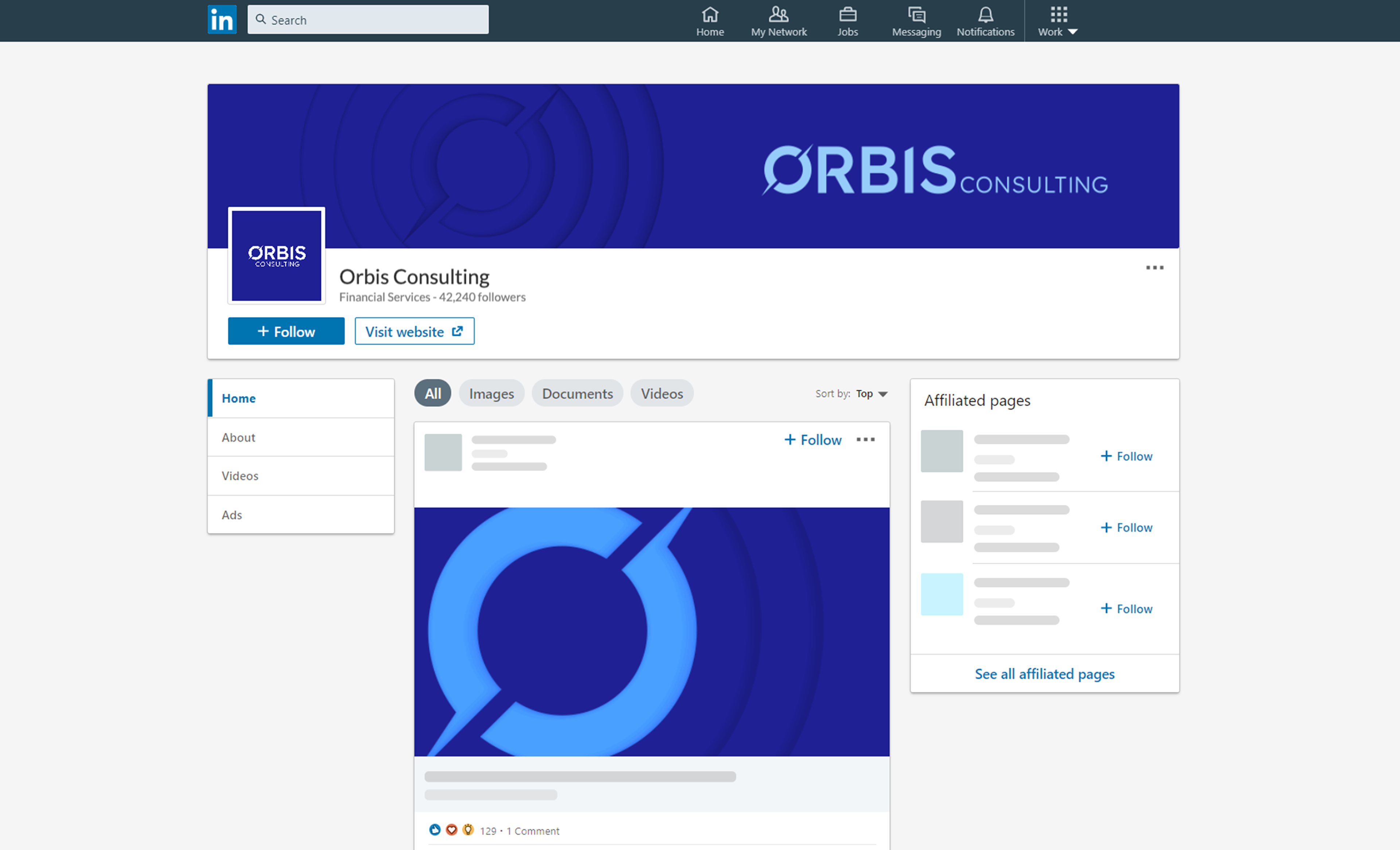Image resolution: width=1400 pixels, height=850 pixels.
Task: Follow Orbis Consulting with the blue button
Action: [x=286, y=331]
